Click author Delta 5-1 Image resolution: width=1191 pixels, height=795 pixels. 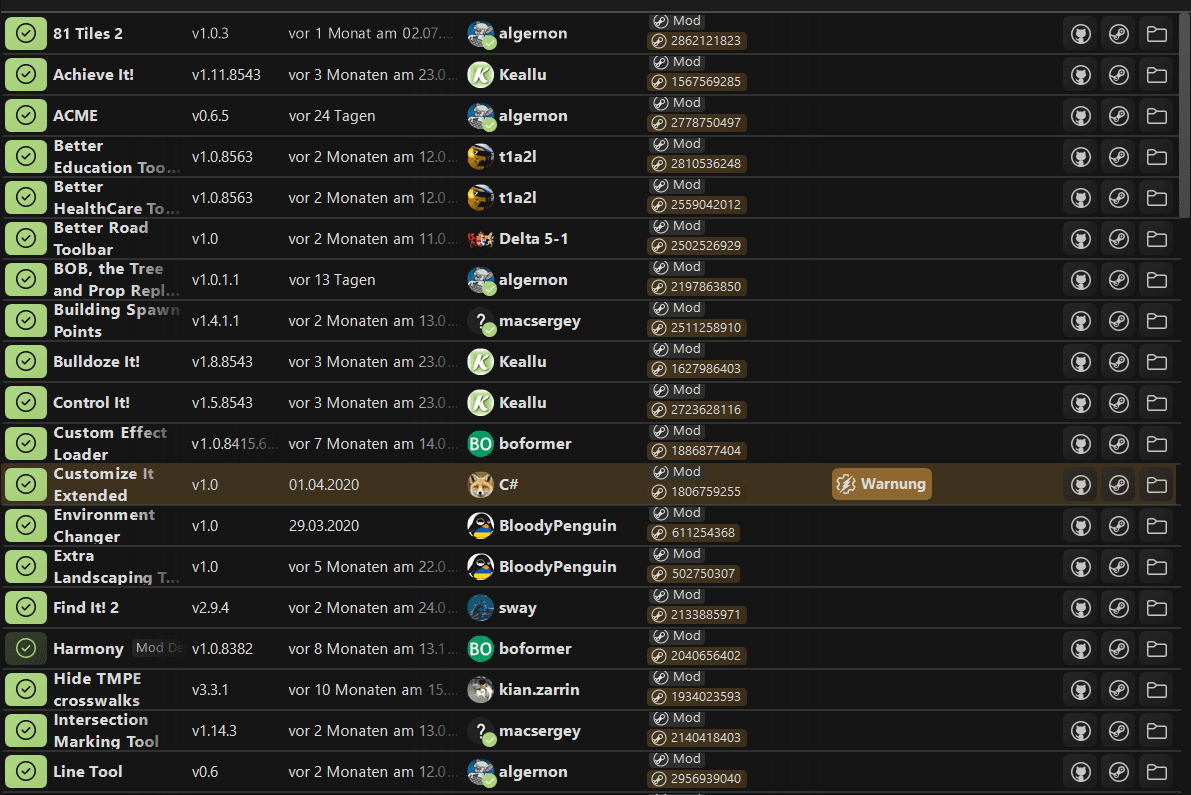pyautogui.click(x=517, y=238)
